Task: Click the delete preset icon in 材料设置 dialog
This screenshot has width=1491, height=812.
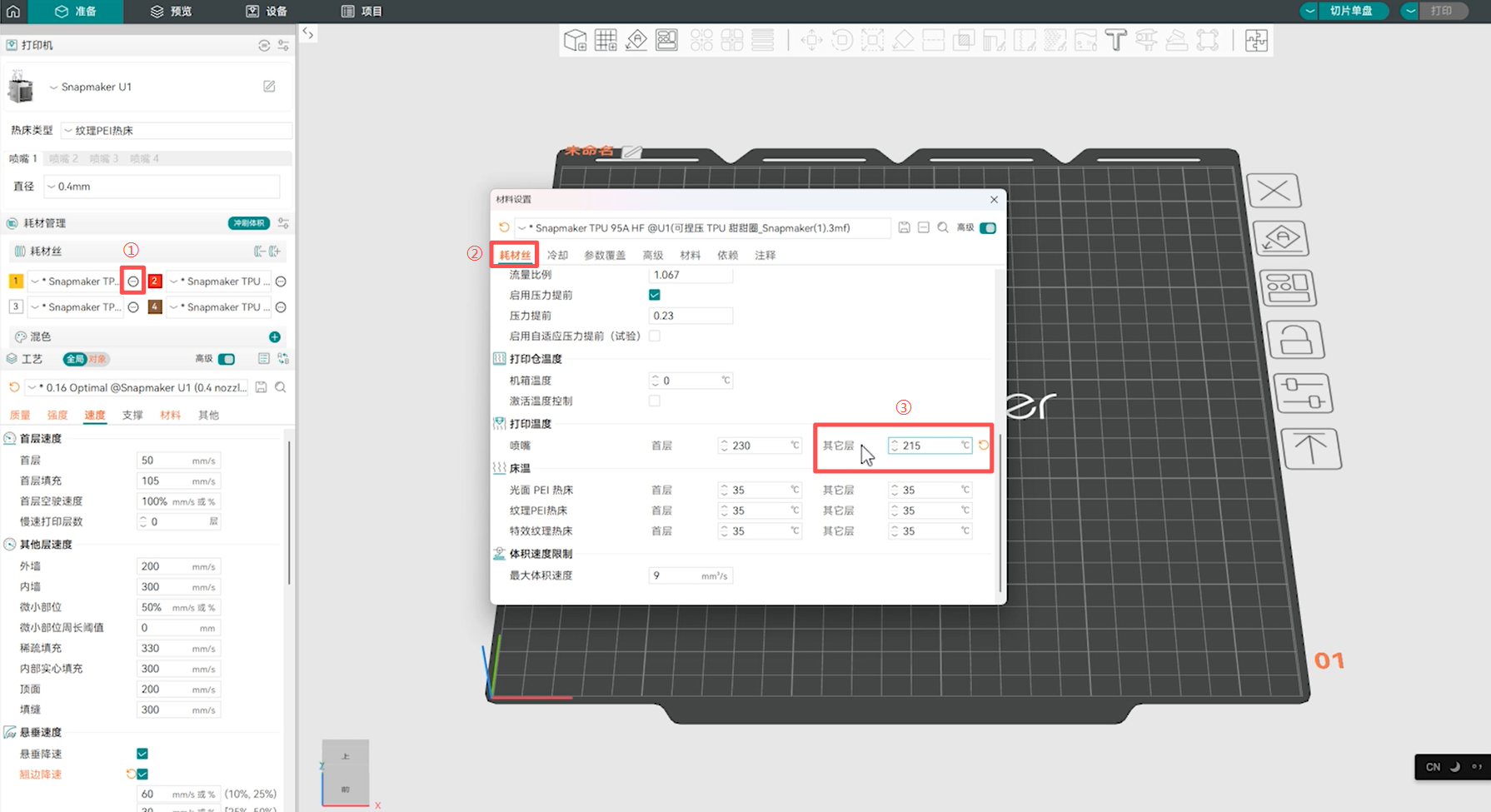Action: [x=924, y=227]
